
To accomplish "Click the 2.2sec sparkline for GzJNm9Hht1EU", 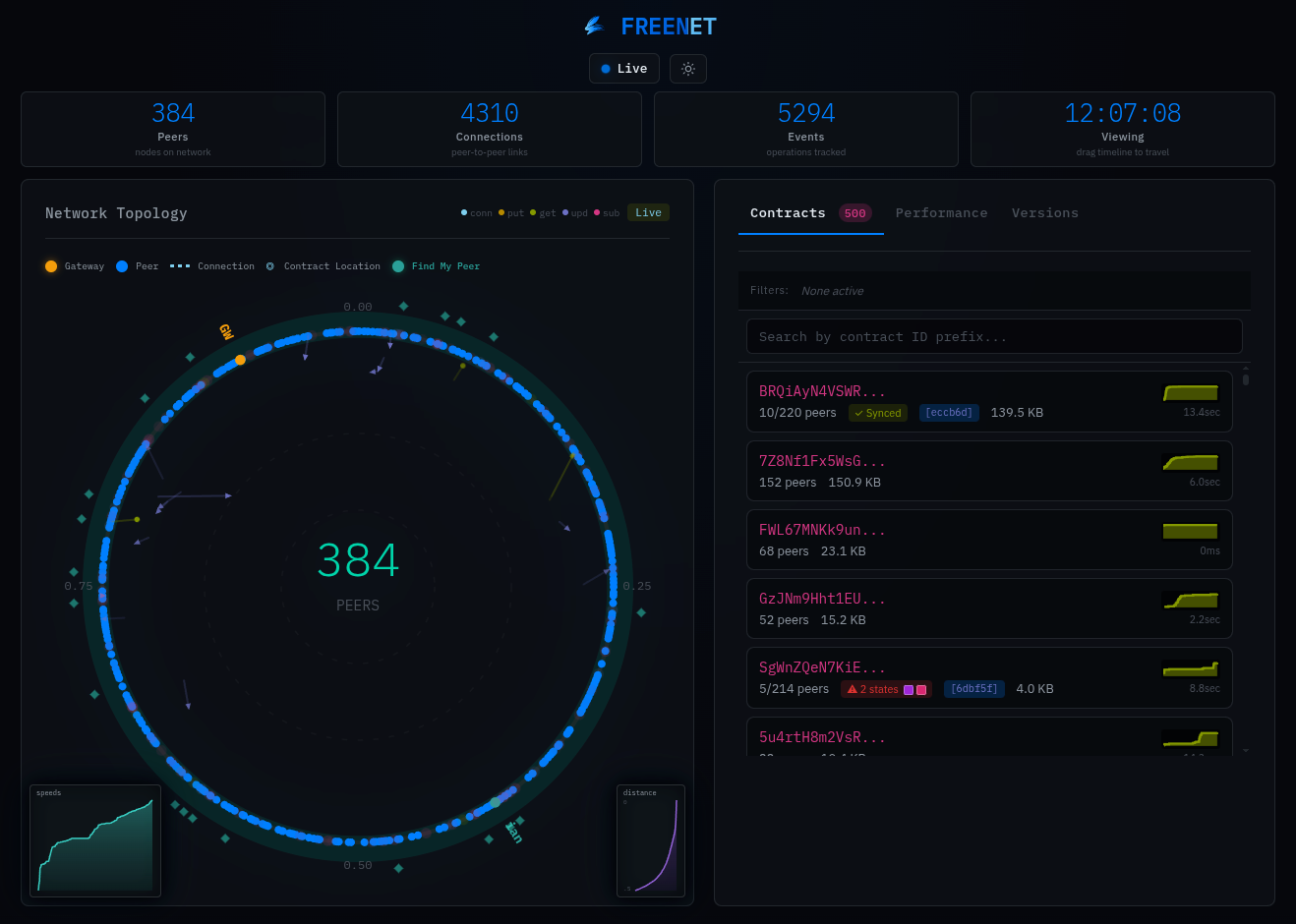I will point(1191,600).
